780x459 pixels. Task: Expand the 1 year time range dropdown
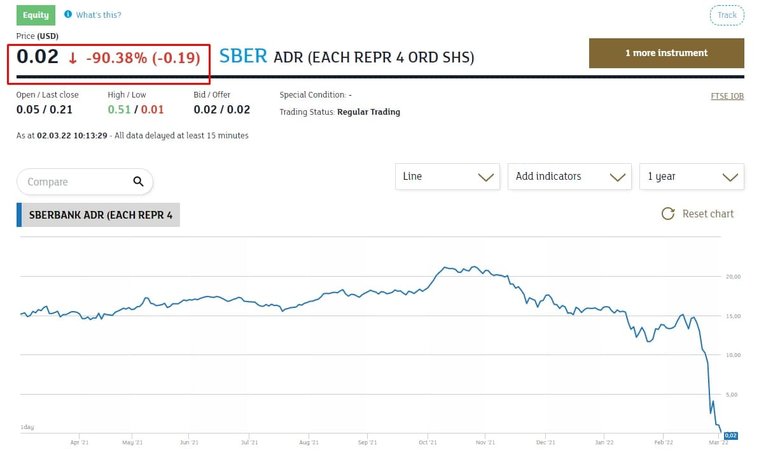click(x=691, y=176)
